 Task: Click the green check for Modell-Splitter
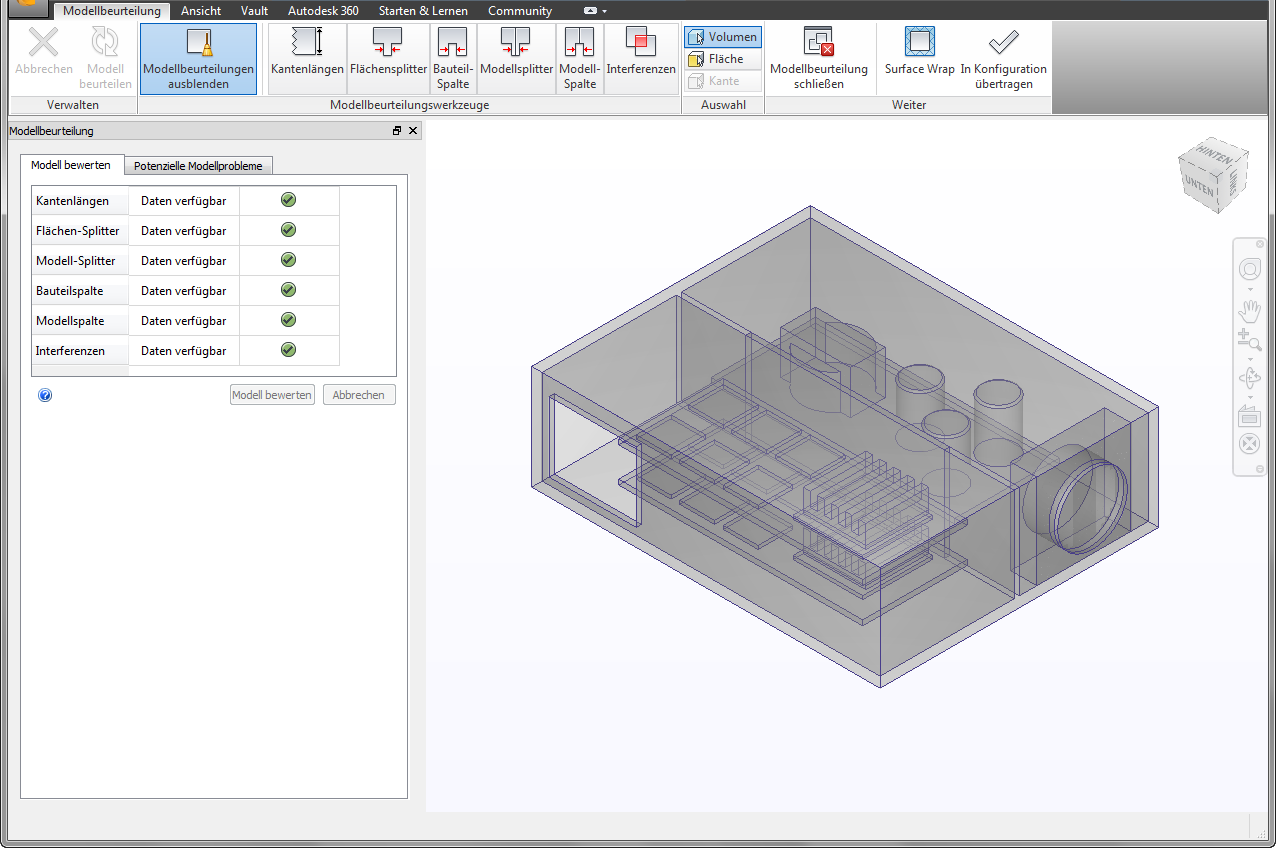(288, 260)
